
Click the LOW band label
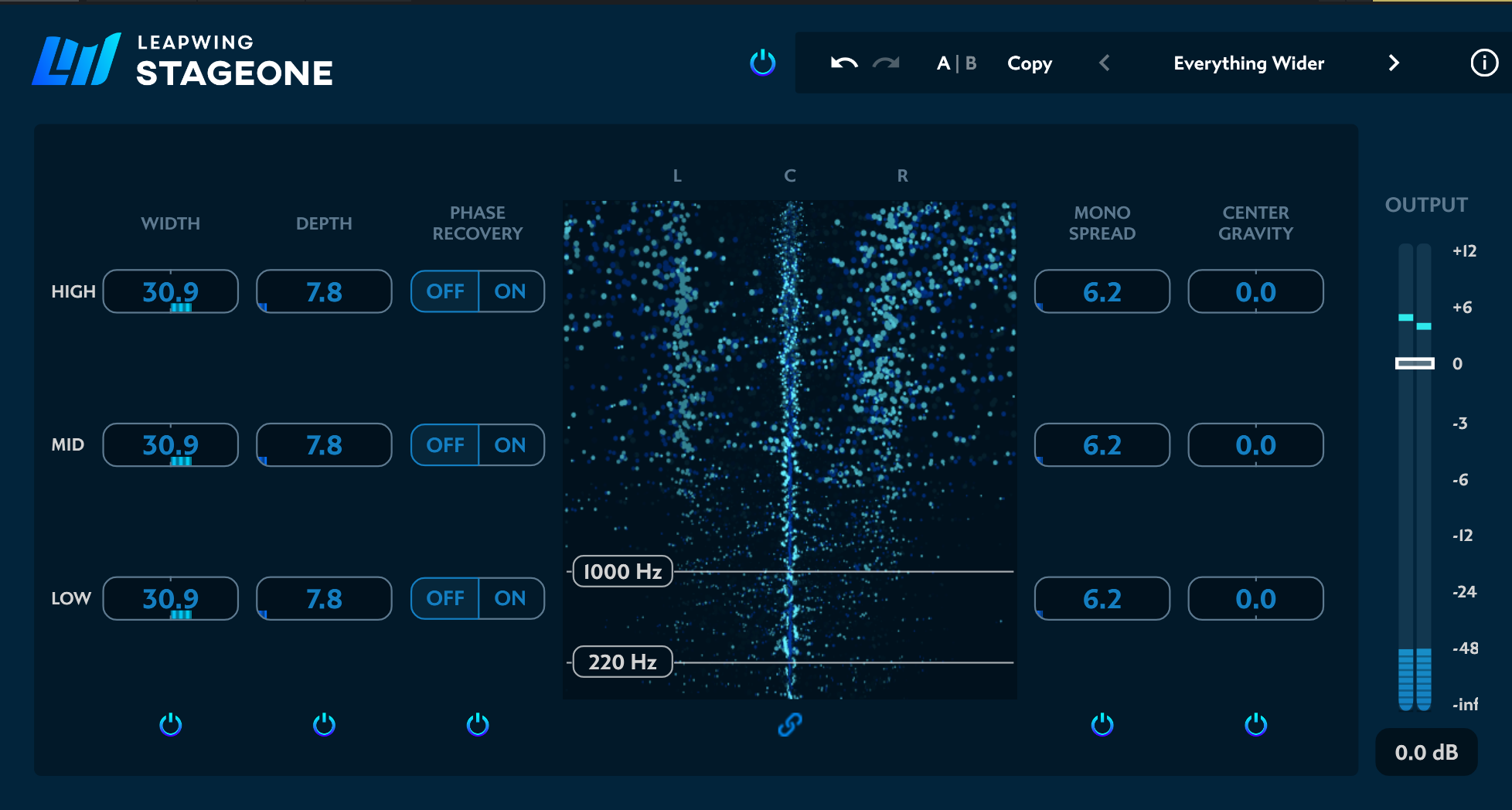point(71,598)
